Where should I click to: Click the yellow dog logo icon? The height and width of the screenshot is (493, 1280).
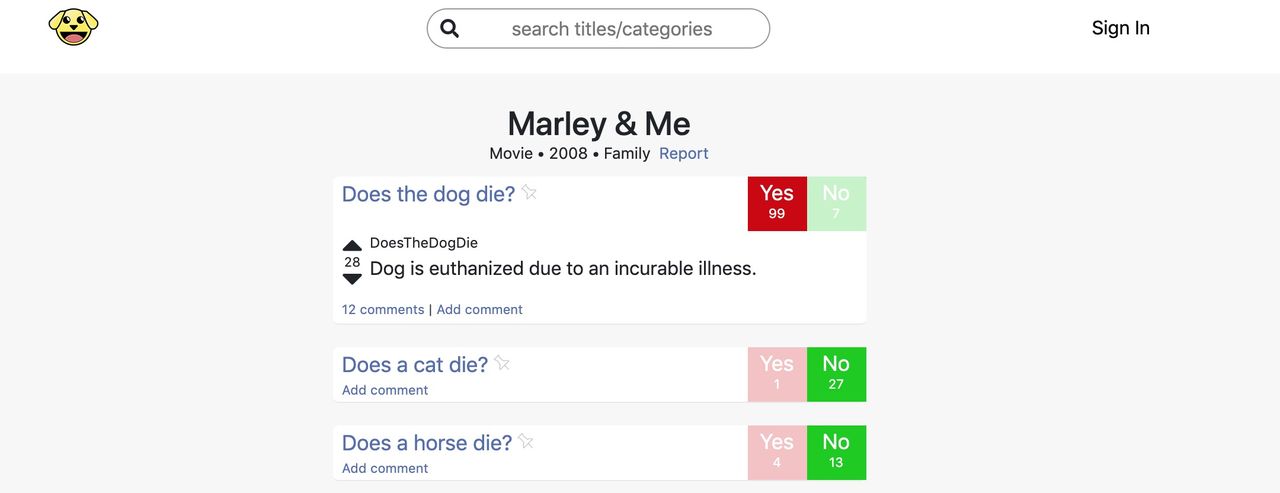tap(73, 27)
